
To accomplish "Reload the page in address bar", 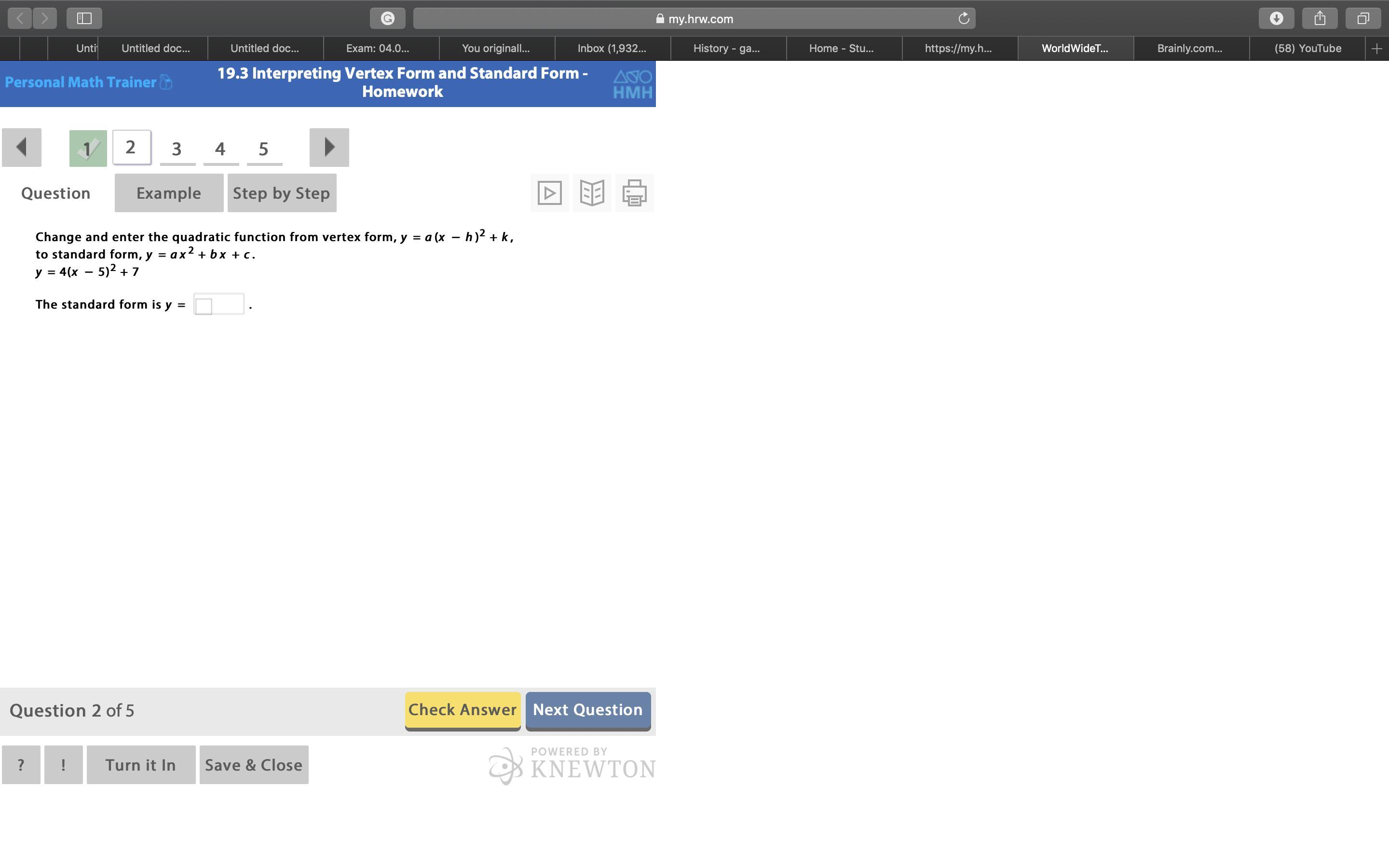I will click(x=964, y=18).
